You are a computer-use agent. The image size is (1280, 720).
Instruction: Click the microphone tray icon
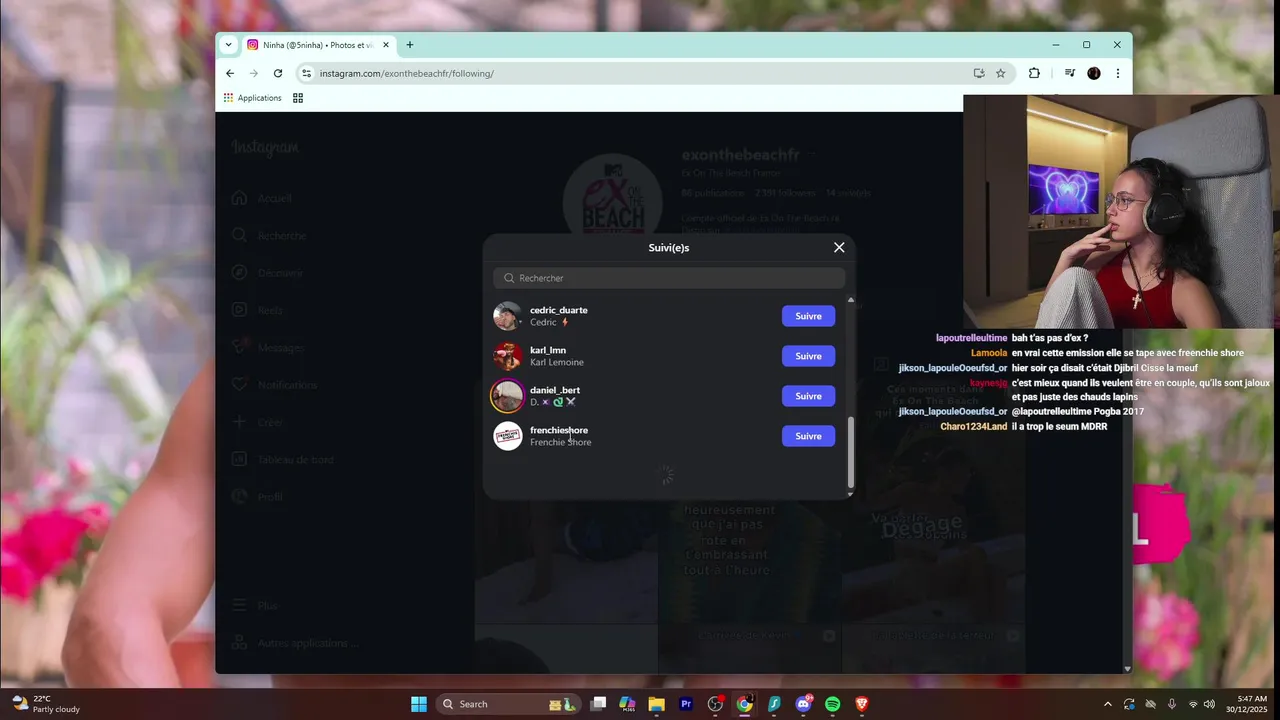pos(1171,704)
